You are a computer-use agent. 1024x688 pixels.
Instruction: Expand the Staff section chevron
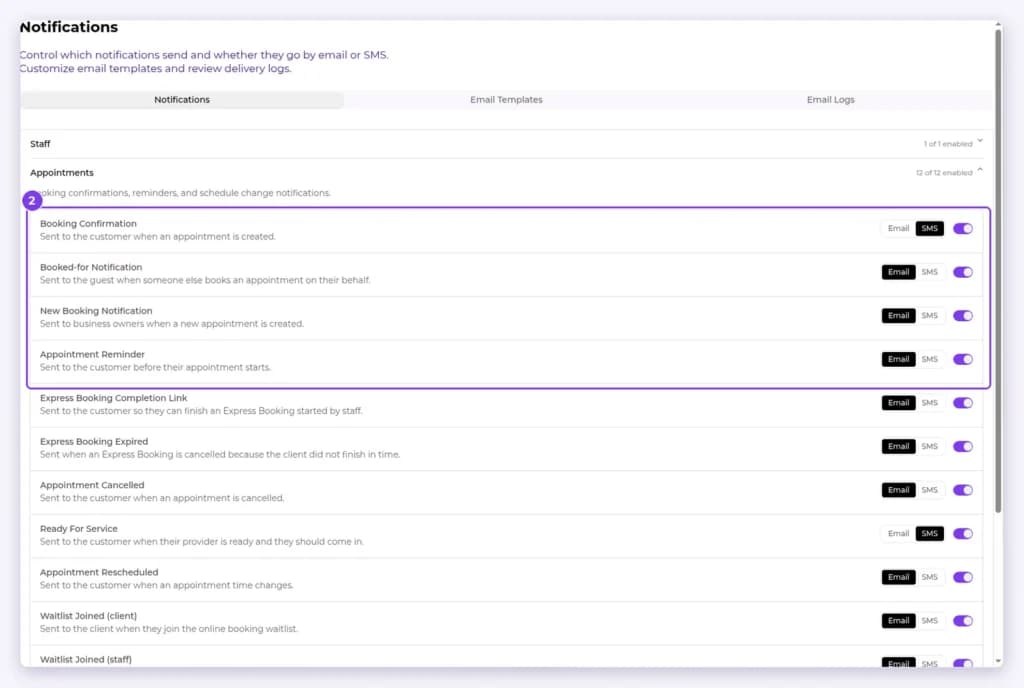click(x=980, y=142)
